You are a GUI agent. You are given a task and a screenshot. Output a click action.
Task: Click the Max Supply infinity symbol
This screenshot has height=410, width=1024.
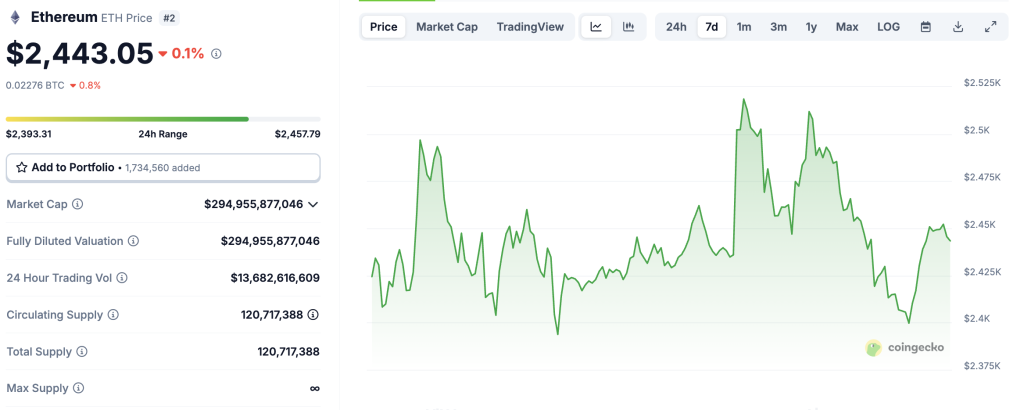(315, 388)
